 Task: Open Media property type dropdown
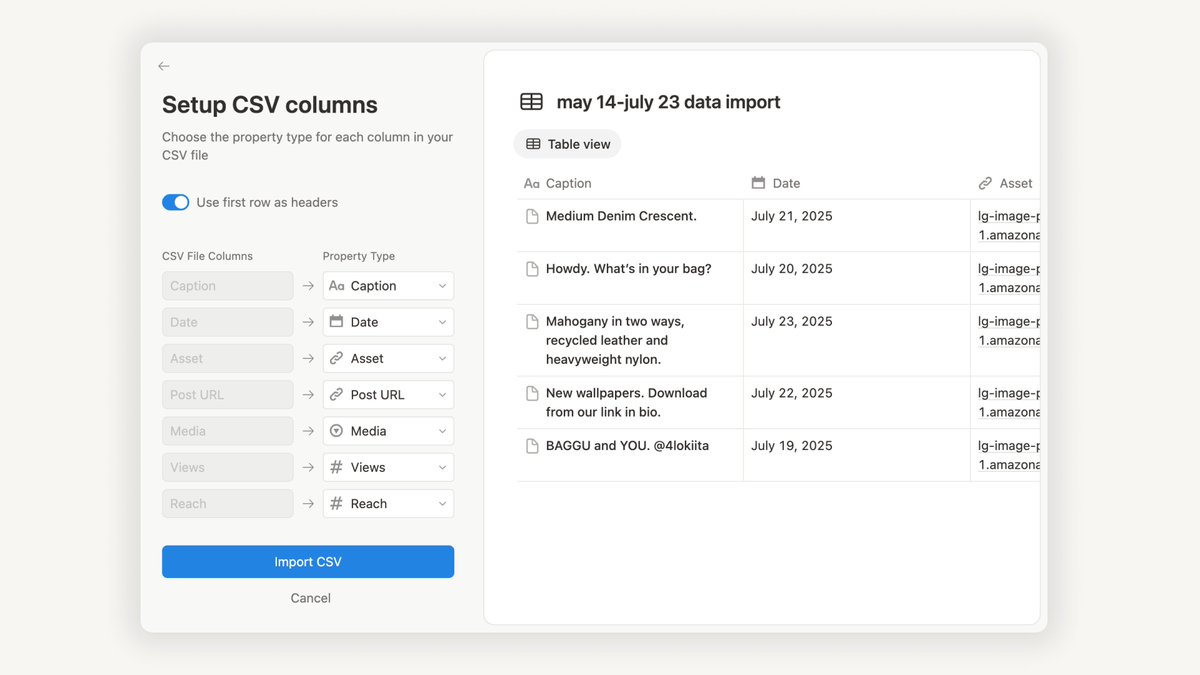tap(388, 431)
